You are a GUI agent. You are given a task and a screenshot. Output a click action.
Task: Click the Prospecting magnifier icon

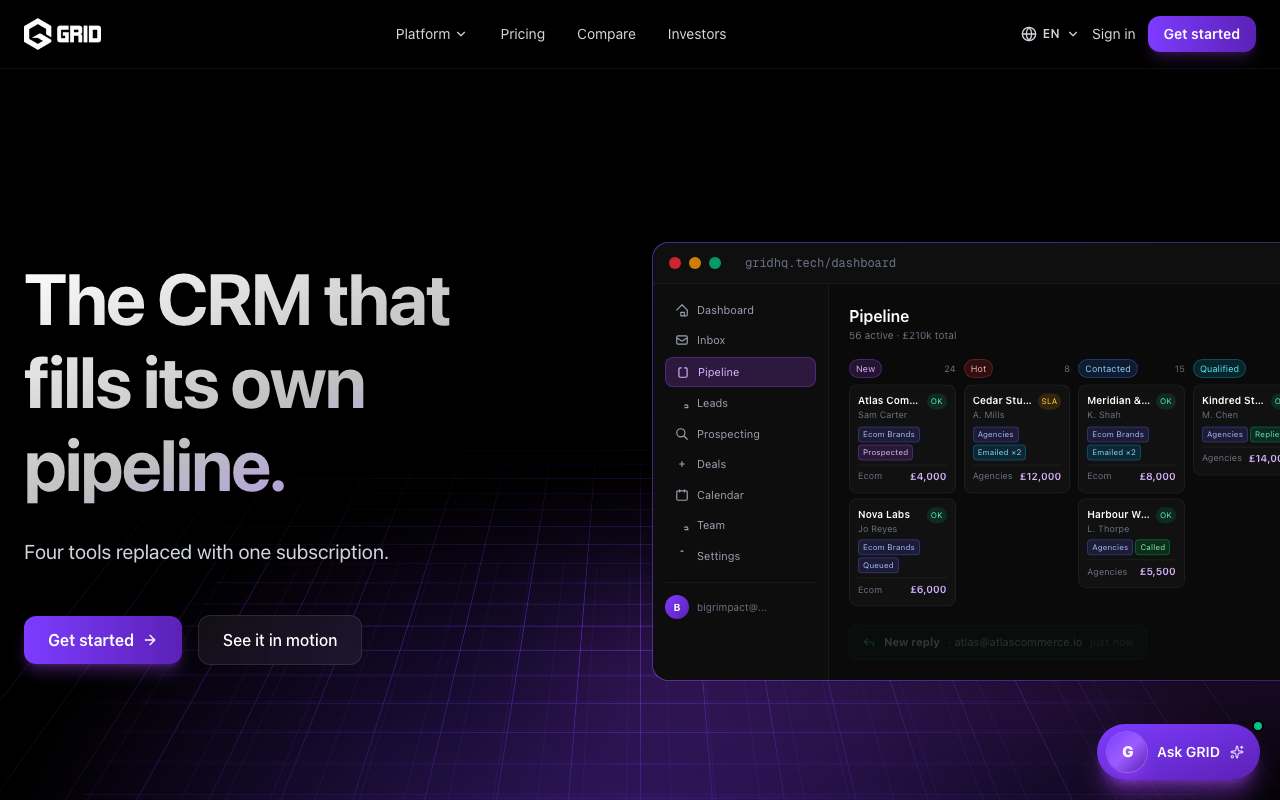[682, 434]
